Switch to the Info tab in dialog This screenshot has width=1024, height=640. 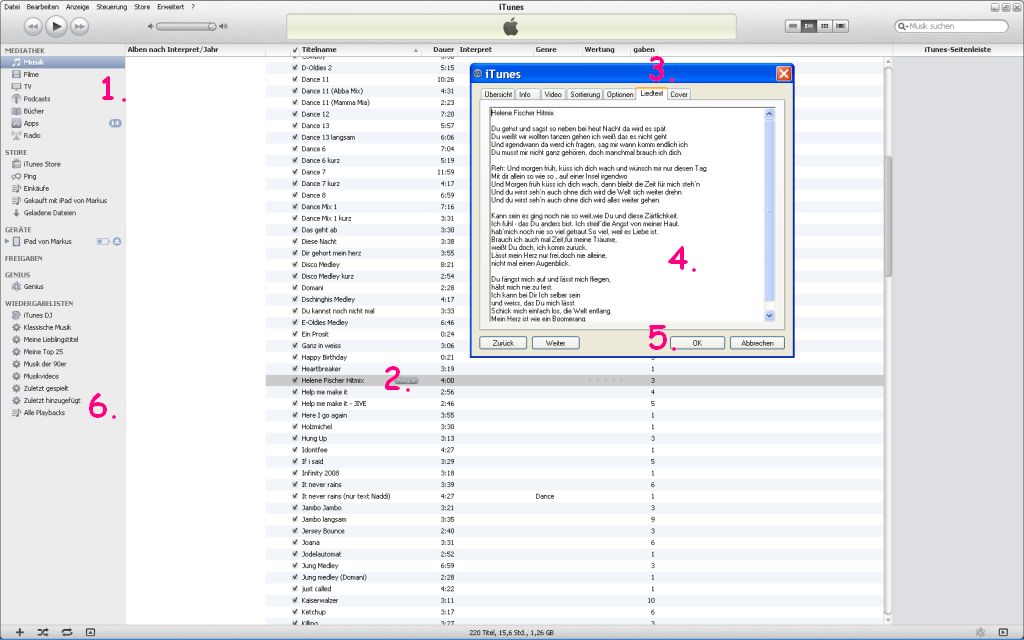(525, 95)
